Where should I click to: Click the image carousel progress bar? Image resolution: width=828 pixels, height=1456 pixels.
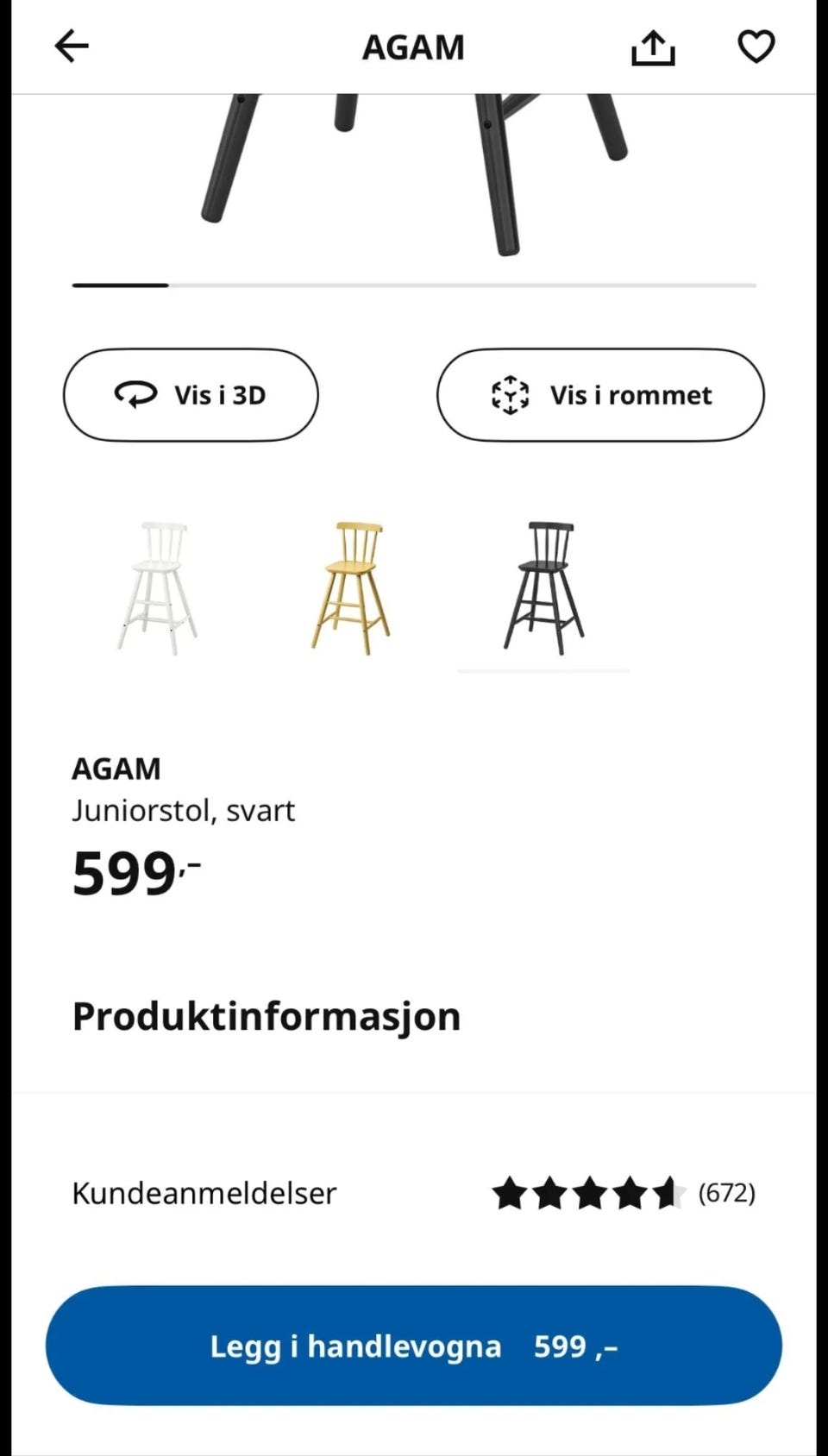414,285
